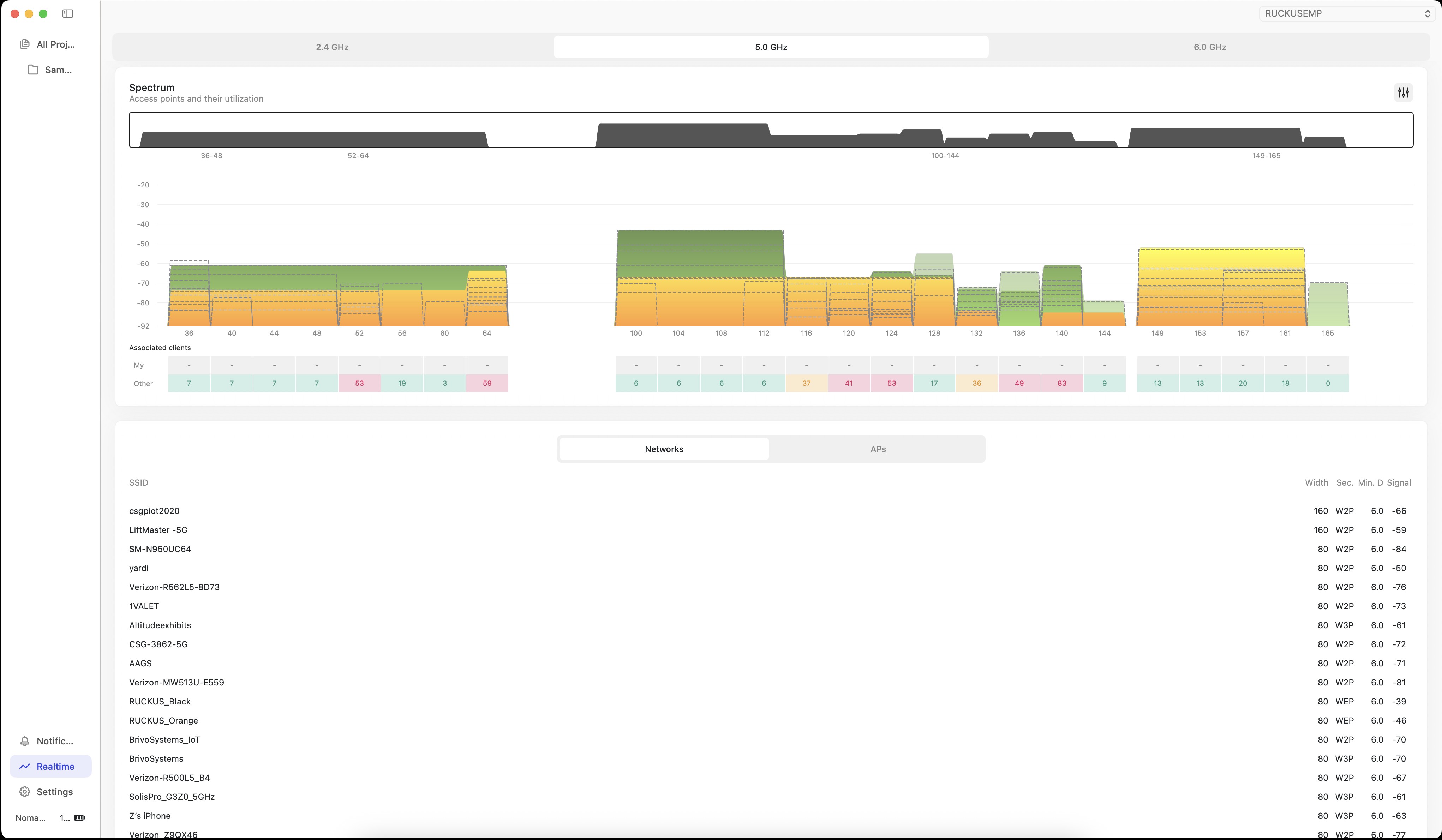Click the Notifications bell icon
Screen dimensions: 1442x840
(x=25, y=741)
